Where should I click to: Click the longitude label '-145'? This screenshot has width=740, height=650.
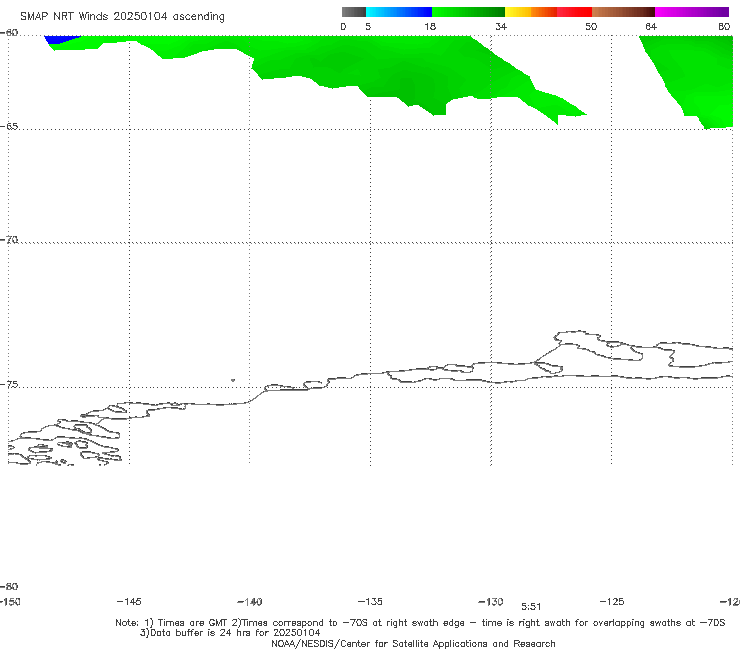tap(129, 601)
